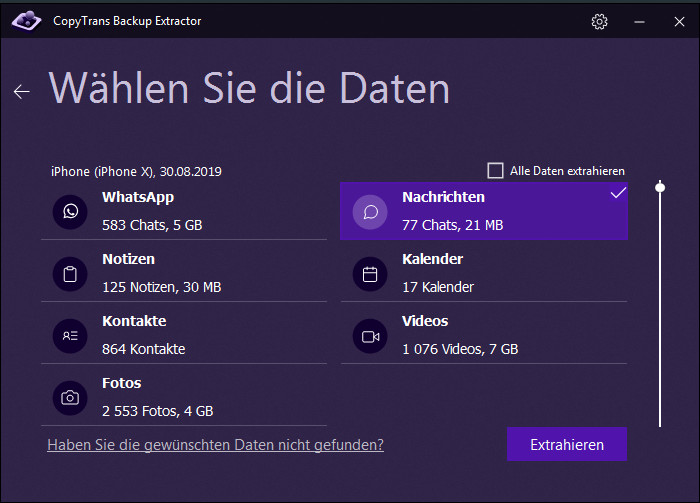
Task: Click the vertical scrollbar thumb
Action: coord(660,187)
